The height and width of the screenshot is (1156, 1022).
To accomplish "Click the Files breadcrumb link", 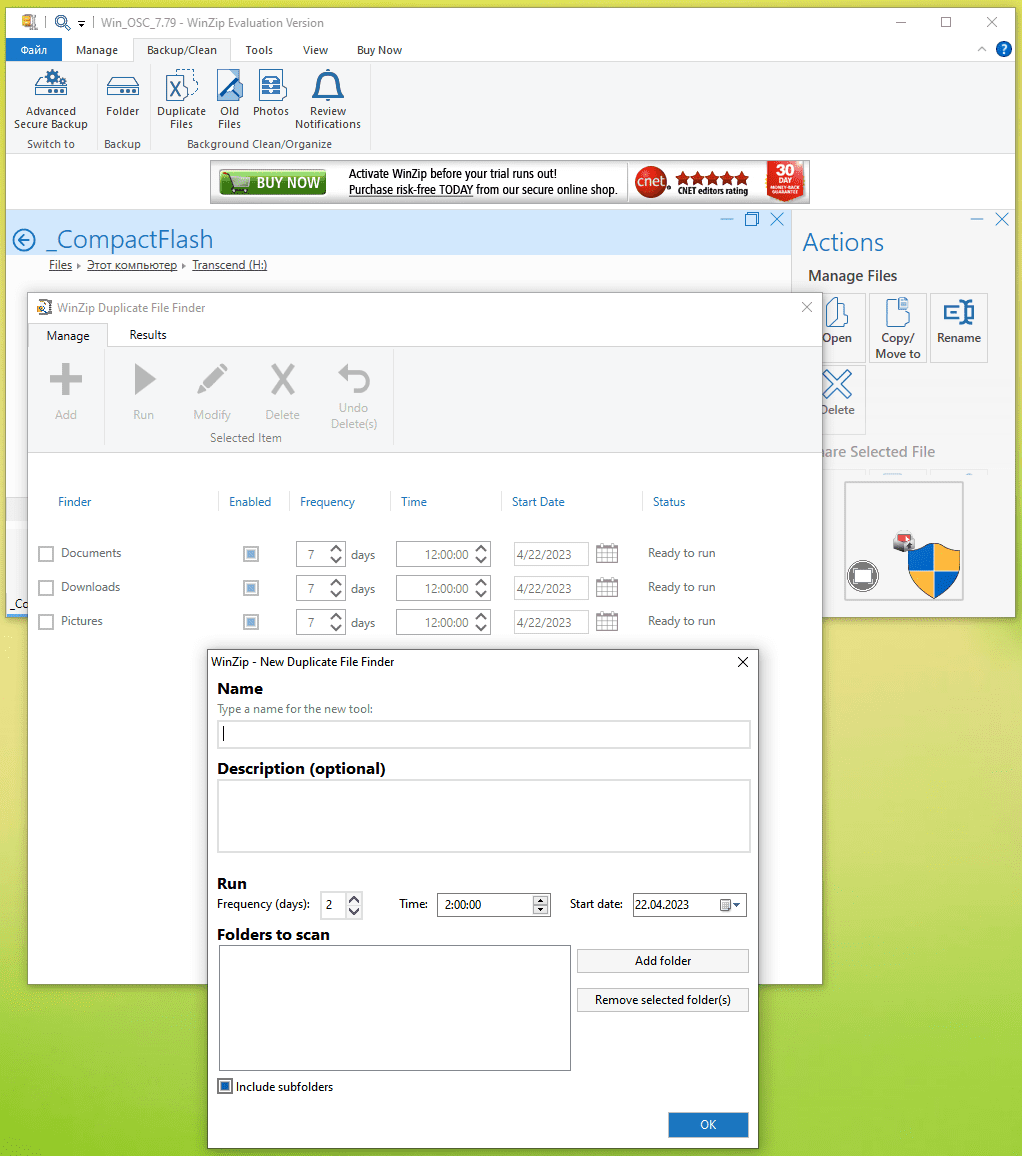I will [x=60, y=265].
